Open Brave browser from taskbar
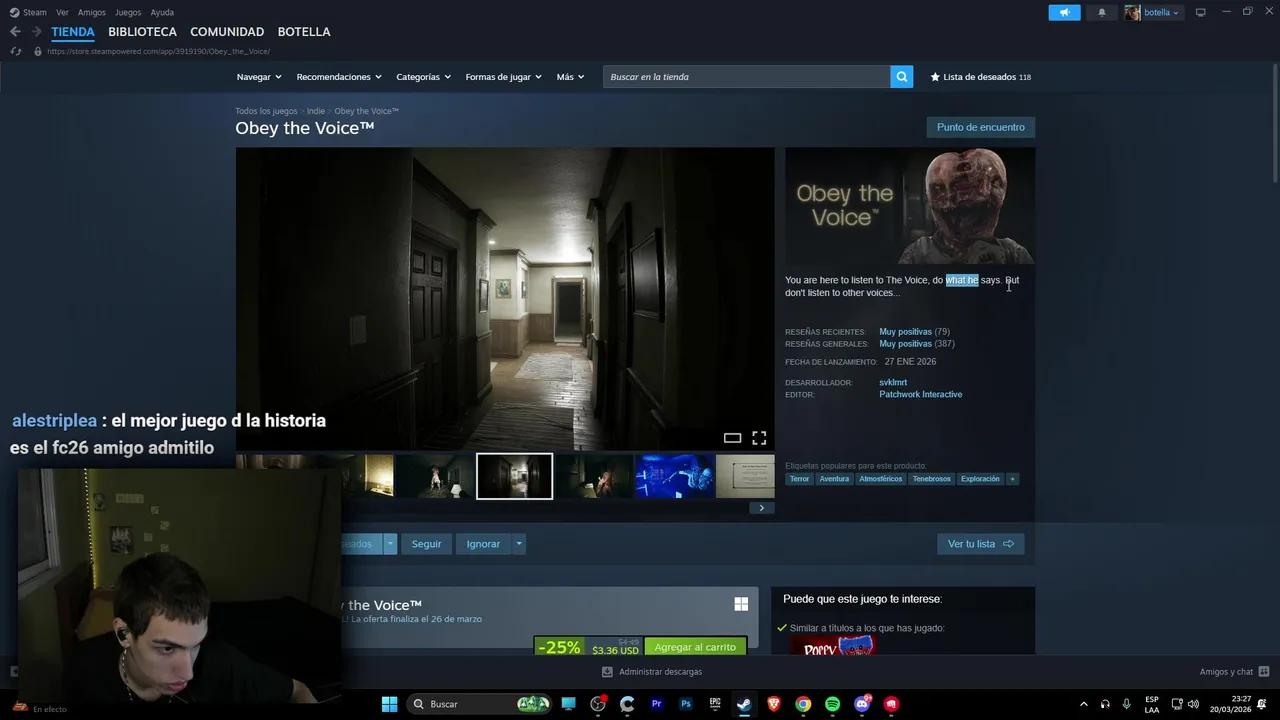This screenshot has height=720, width=1280. coord(774,704)
